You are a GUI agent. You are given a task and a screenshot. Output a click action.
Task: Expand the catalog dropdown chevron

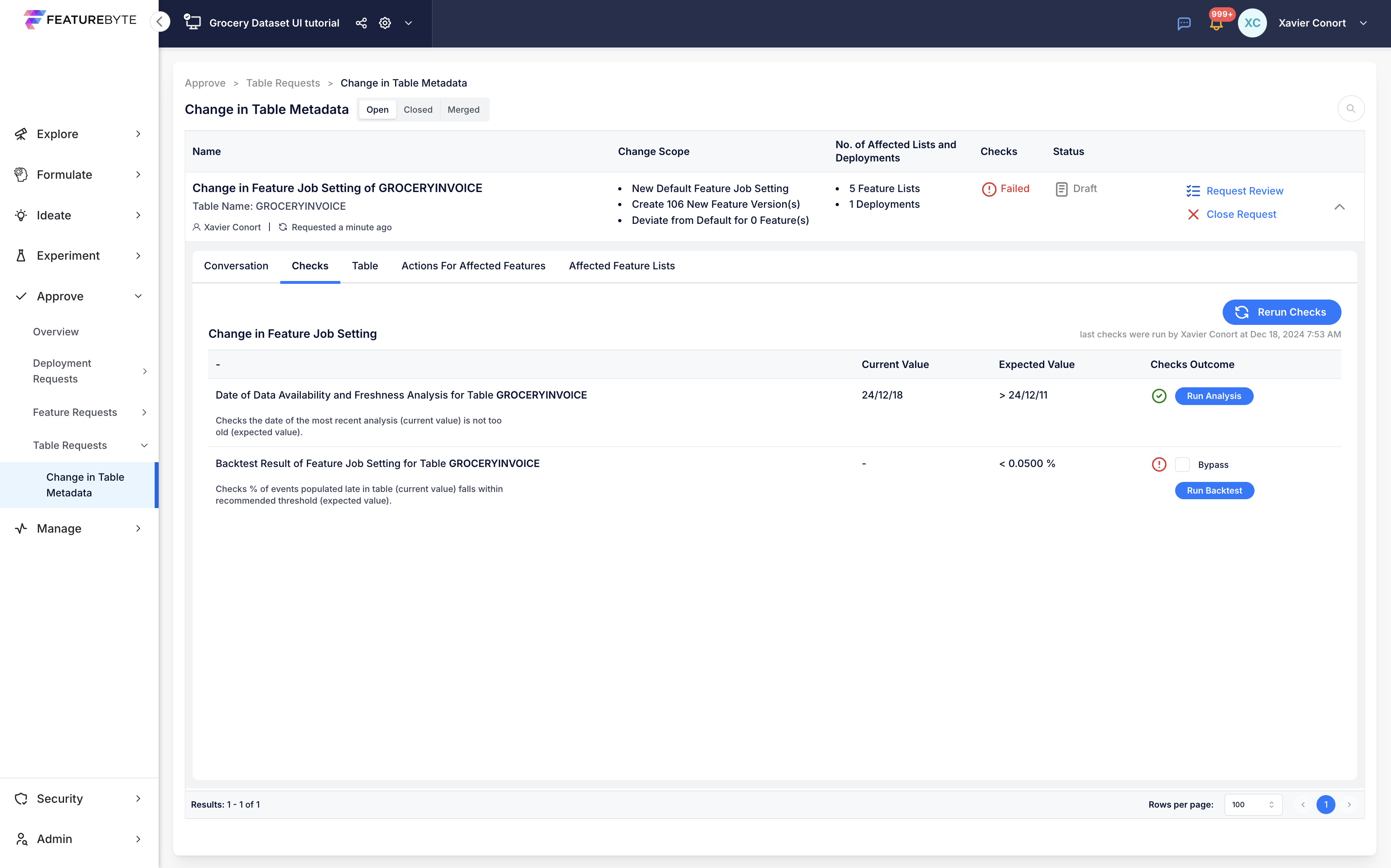[409, 23]
